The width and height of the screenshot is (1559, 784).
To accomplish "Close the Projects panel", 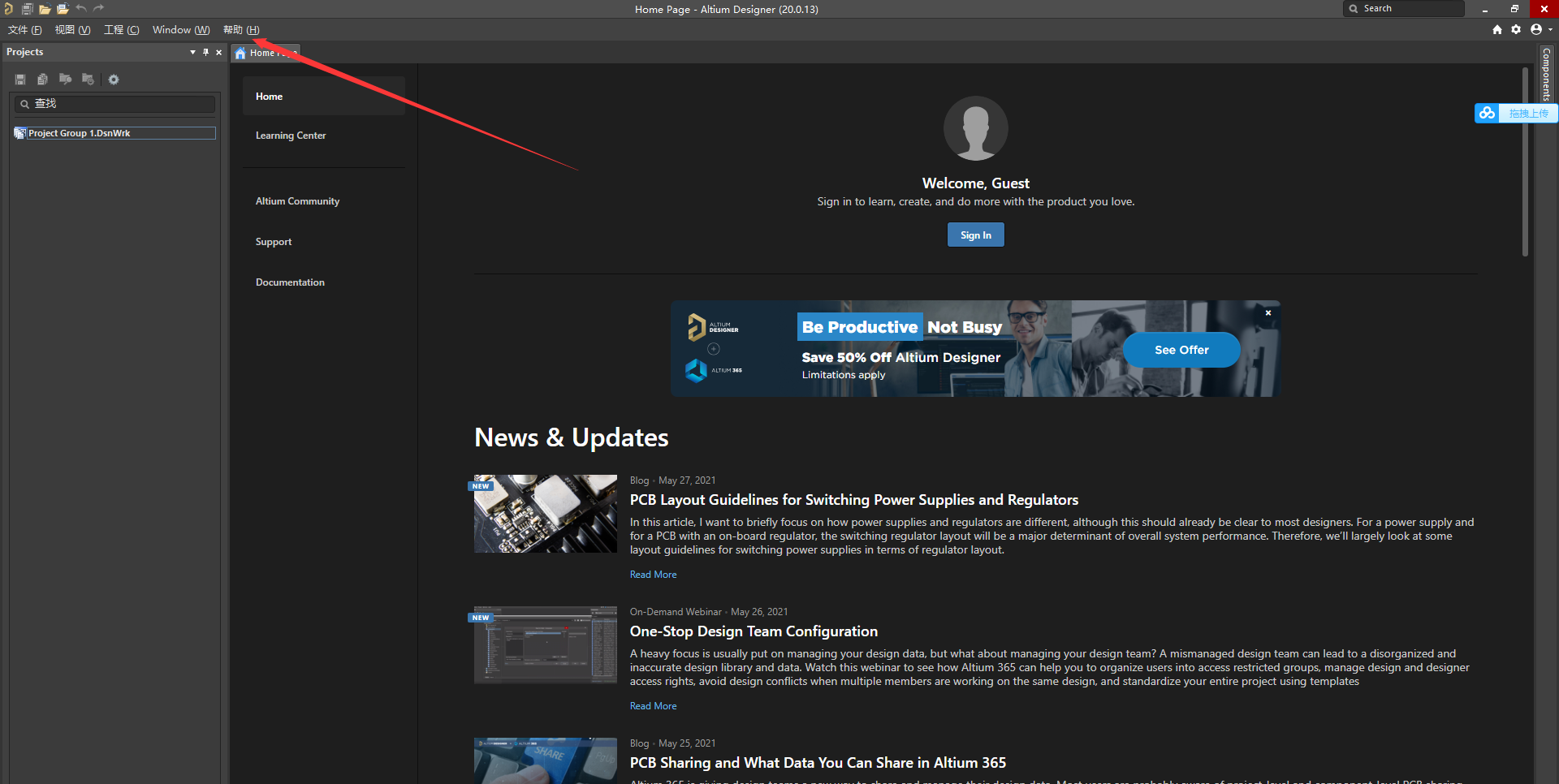I will coord(218,52).
